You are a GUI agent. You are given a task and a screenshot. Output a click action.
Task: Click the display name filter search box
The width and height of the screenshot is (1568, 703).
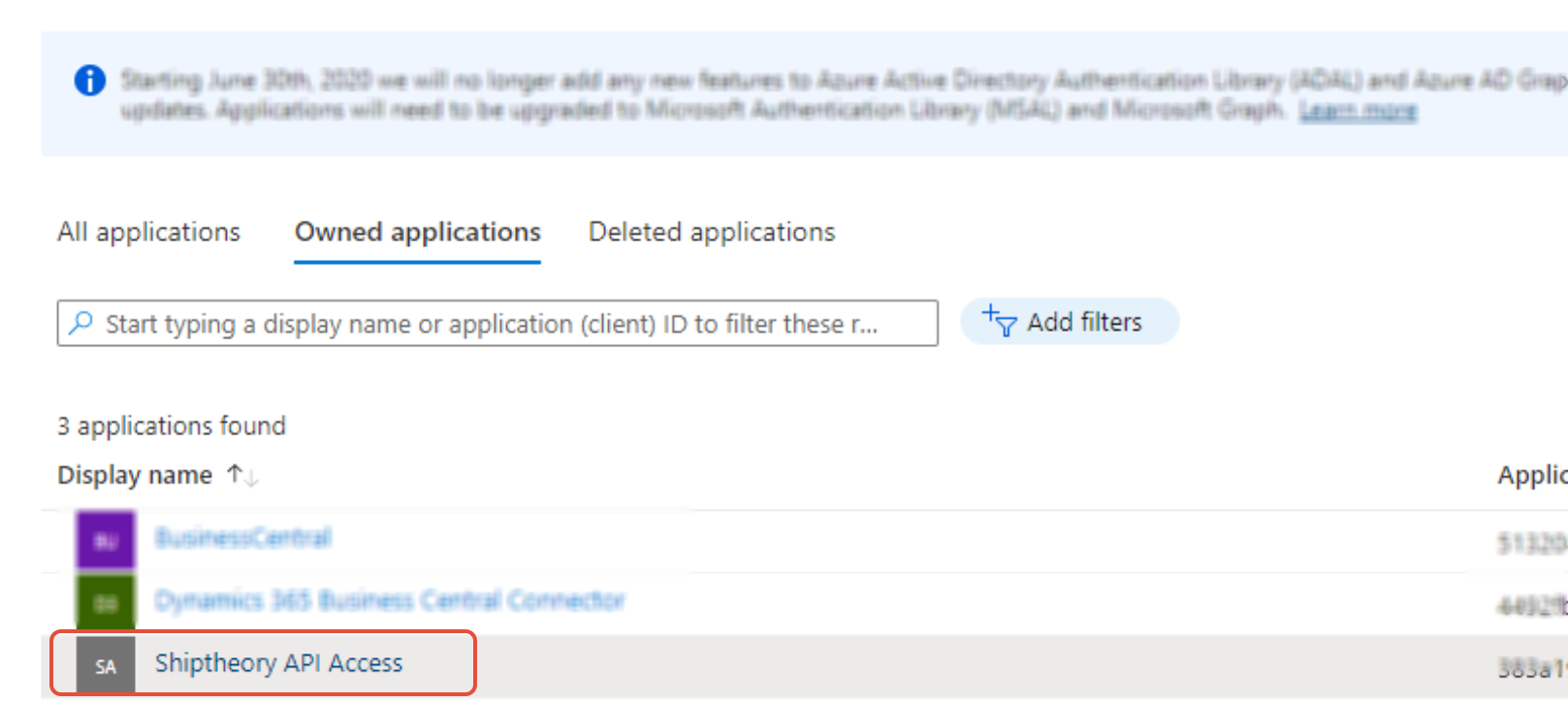point(497,323)
